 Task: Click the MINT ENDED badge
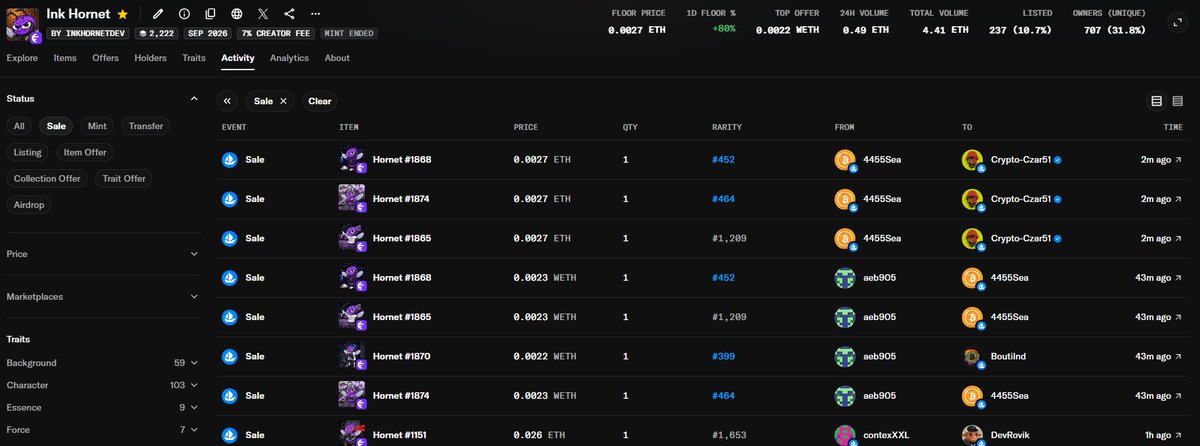pos(349,33)
